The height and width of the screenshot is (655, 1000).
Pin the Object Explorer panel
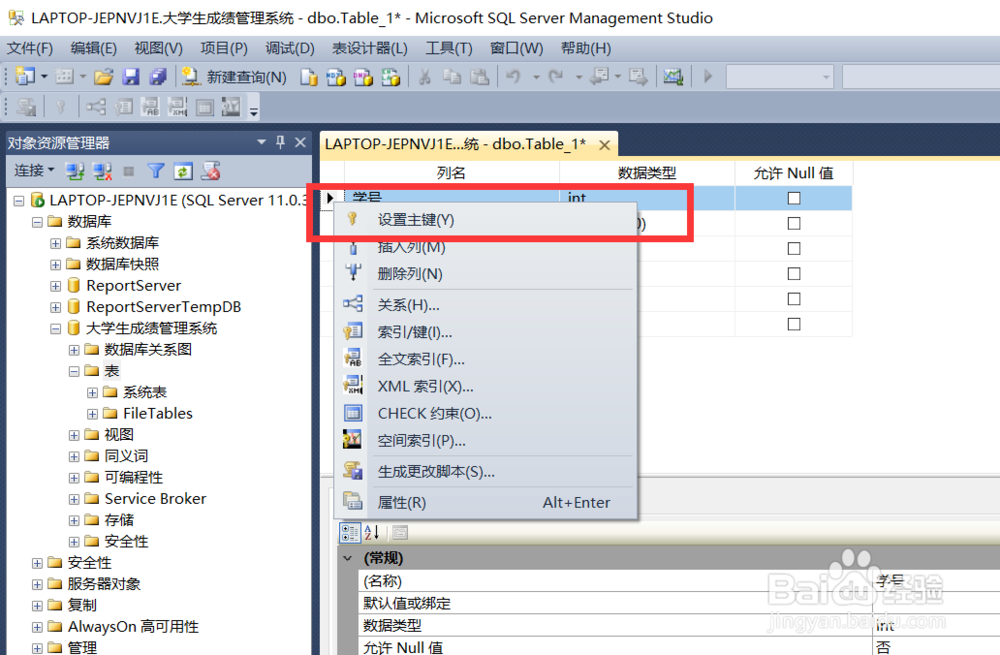pyautogui.click(x=281, y=142)
